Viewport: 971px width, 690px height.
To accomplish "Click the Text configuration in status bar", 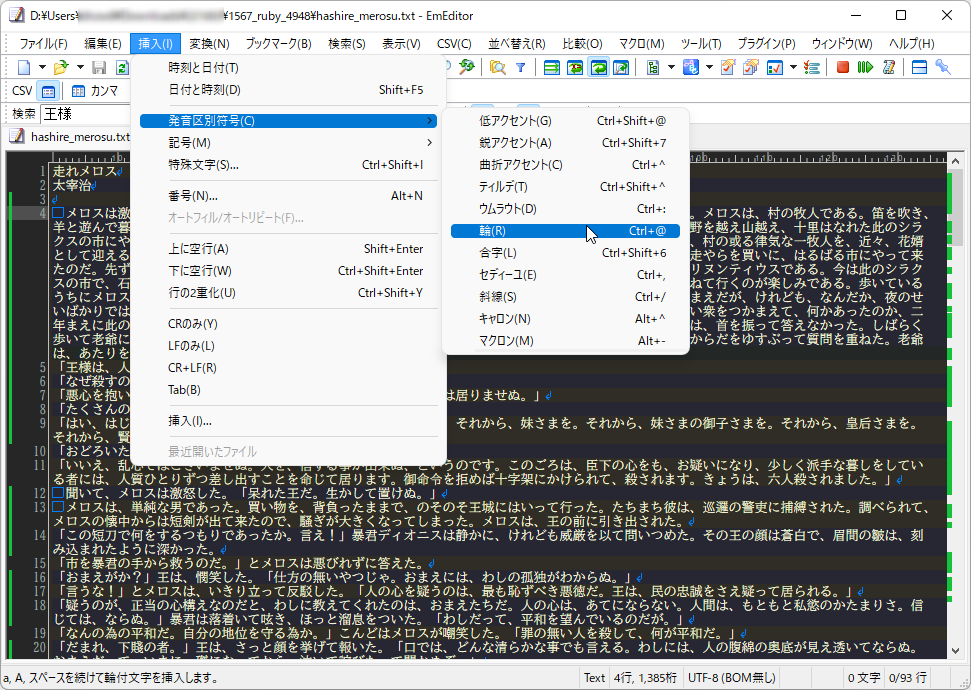I will coord(594,678).
